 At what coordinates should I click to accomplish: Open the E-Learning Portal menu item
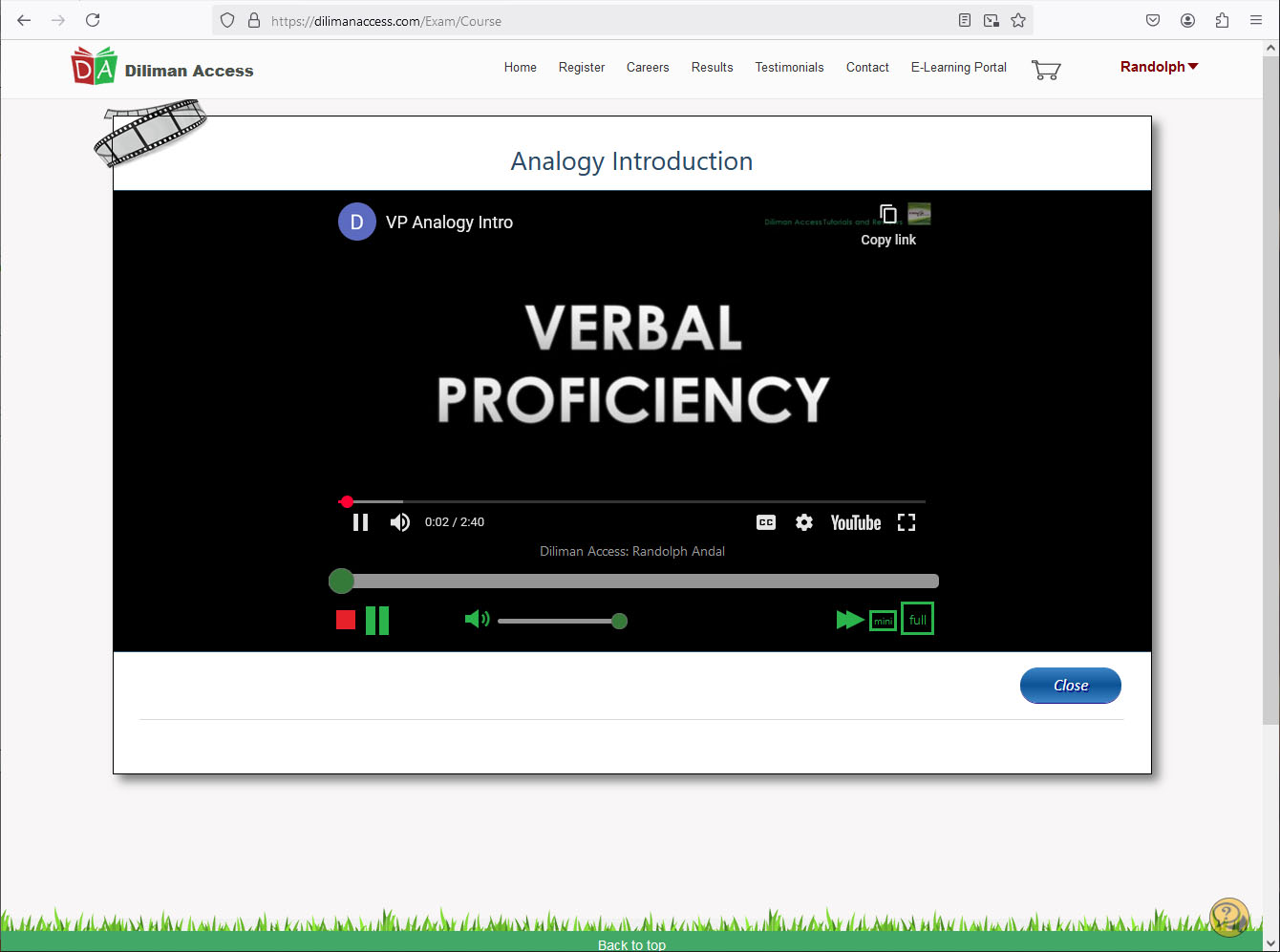point(958,67)
